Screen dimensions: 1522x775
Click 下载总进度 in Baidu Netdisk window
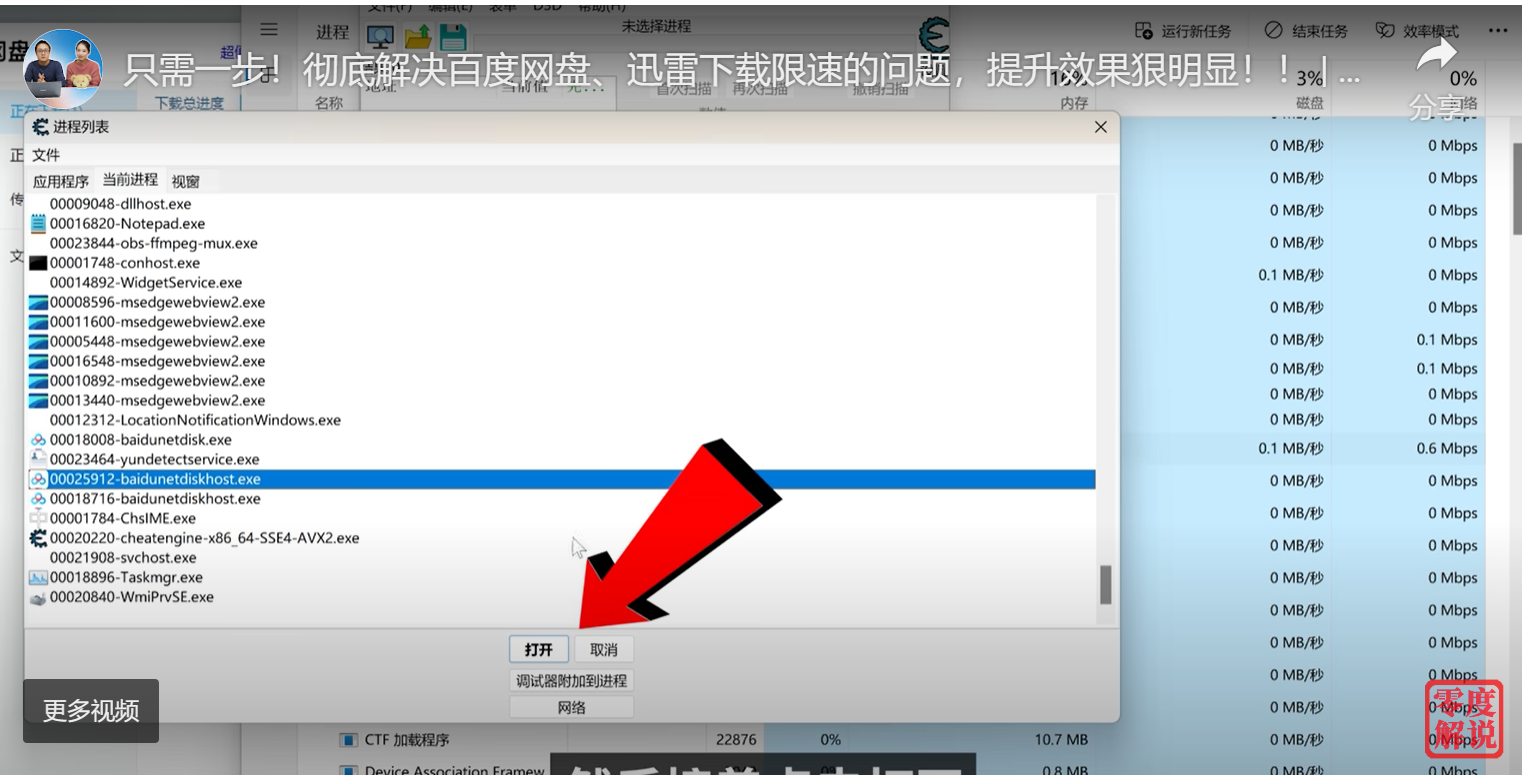pyautogui.click(x=190, y=103)
